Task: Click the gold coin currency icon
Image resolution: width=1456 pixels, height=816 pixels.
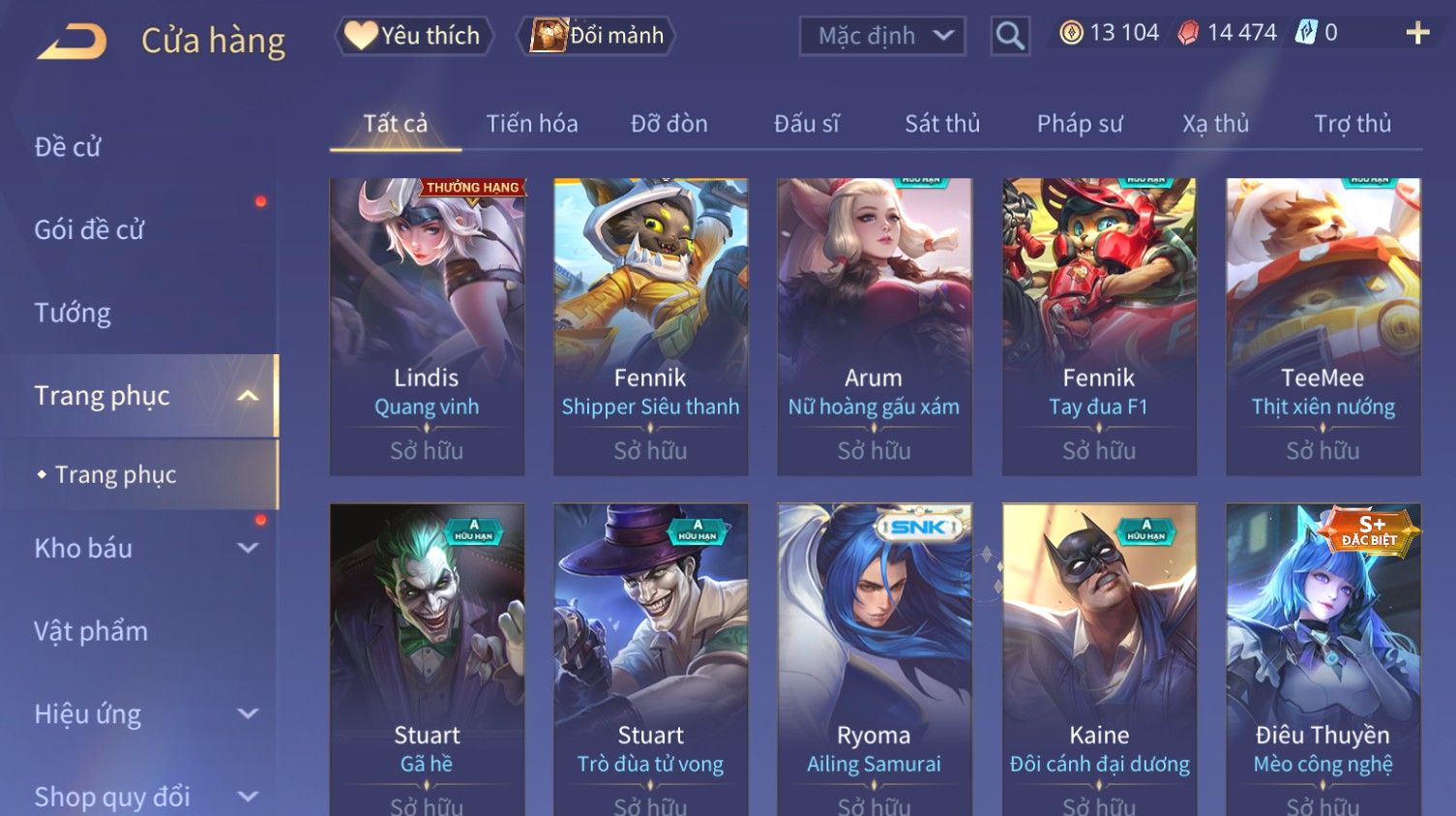Action: [x=1071, y=33]
